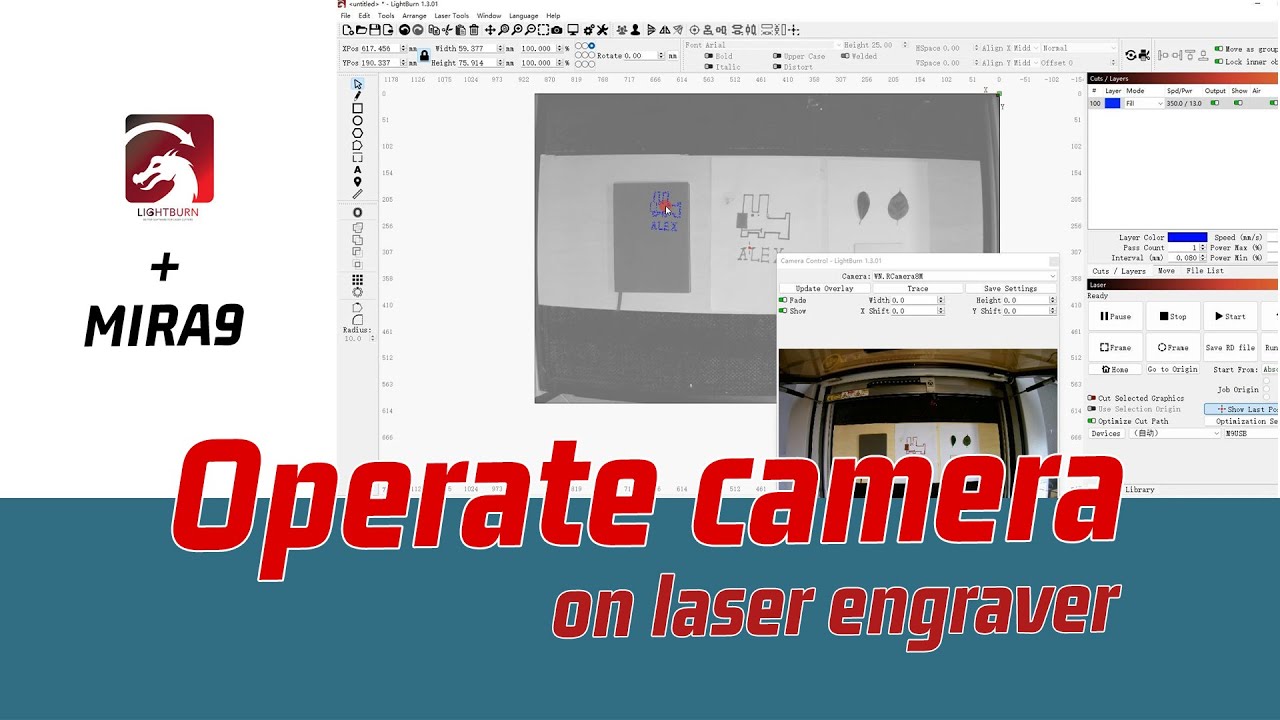Viewport: 1280px width, 720px height.
Task: Click the Interval spinner arrows
Action: click(1203, 258)
